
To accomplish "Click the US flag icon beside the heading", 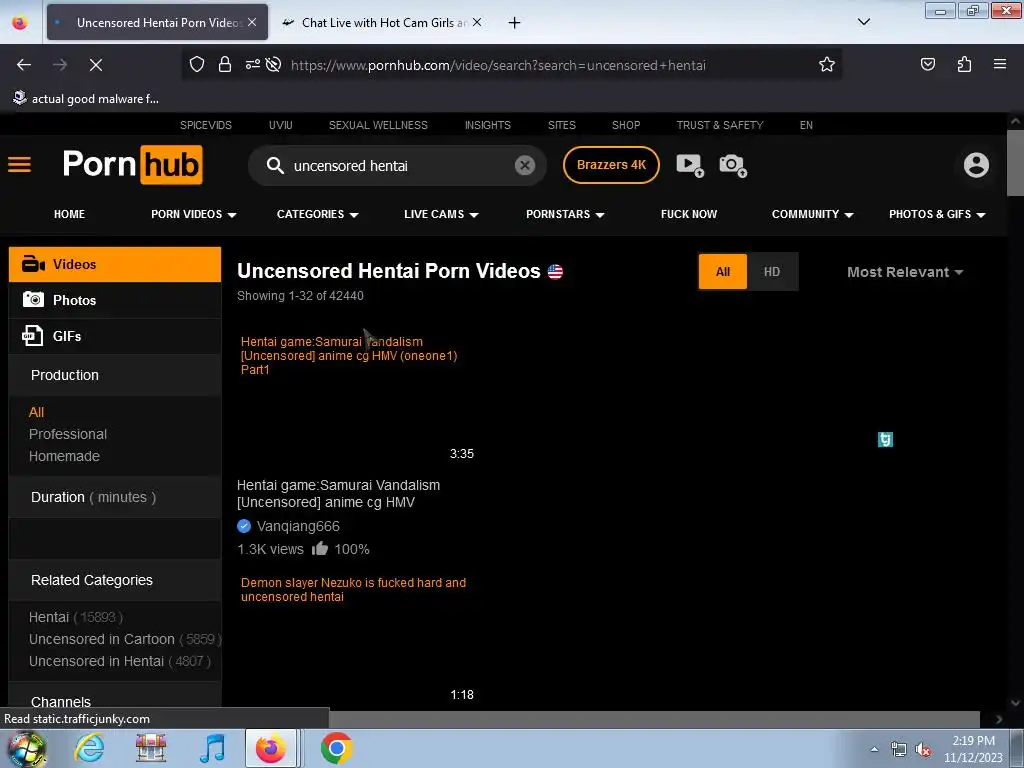I will point(555,272).
